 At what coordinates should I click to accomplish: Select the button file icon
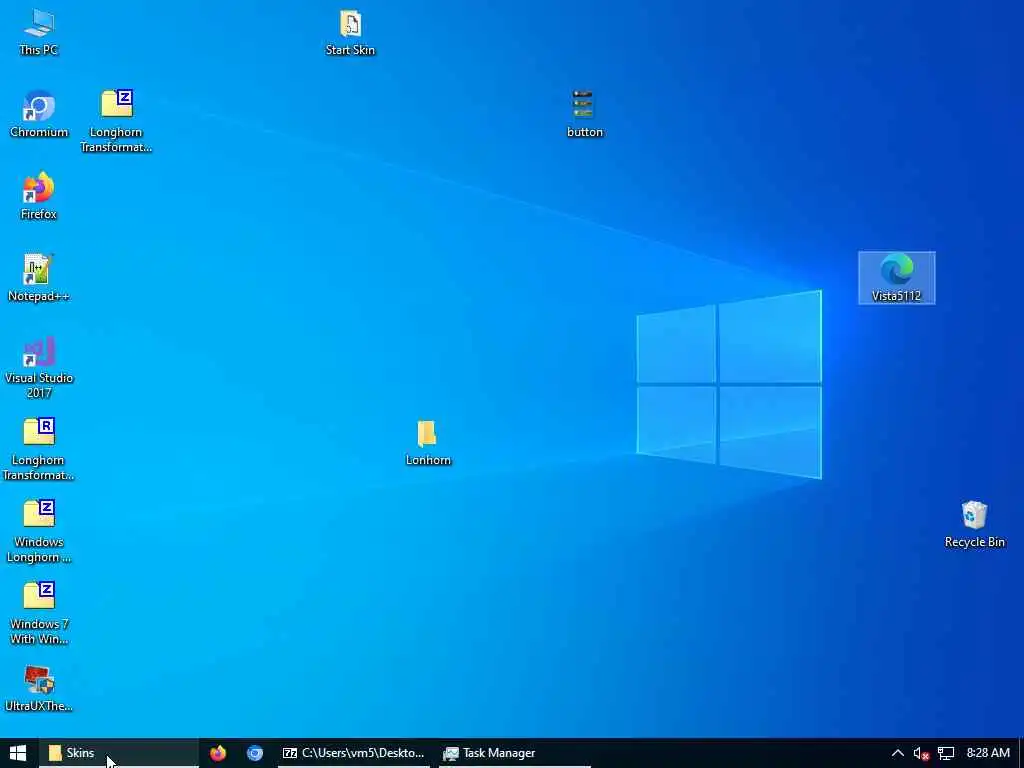[x=584, y=115]
